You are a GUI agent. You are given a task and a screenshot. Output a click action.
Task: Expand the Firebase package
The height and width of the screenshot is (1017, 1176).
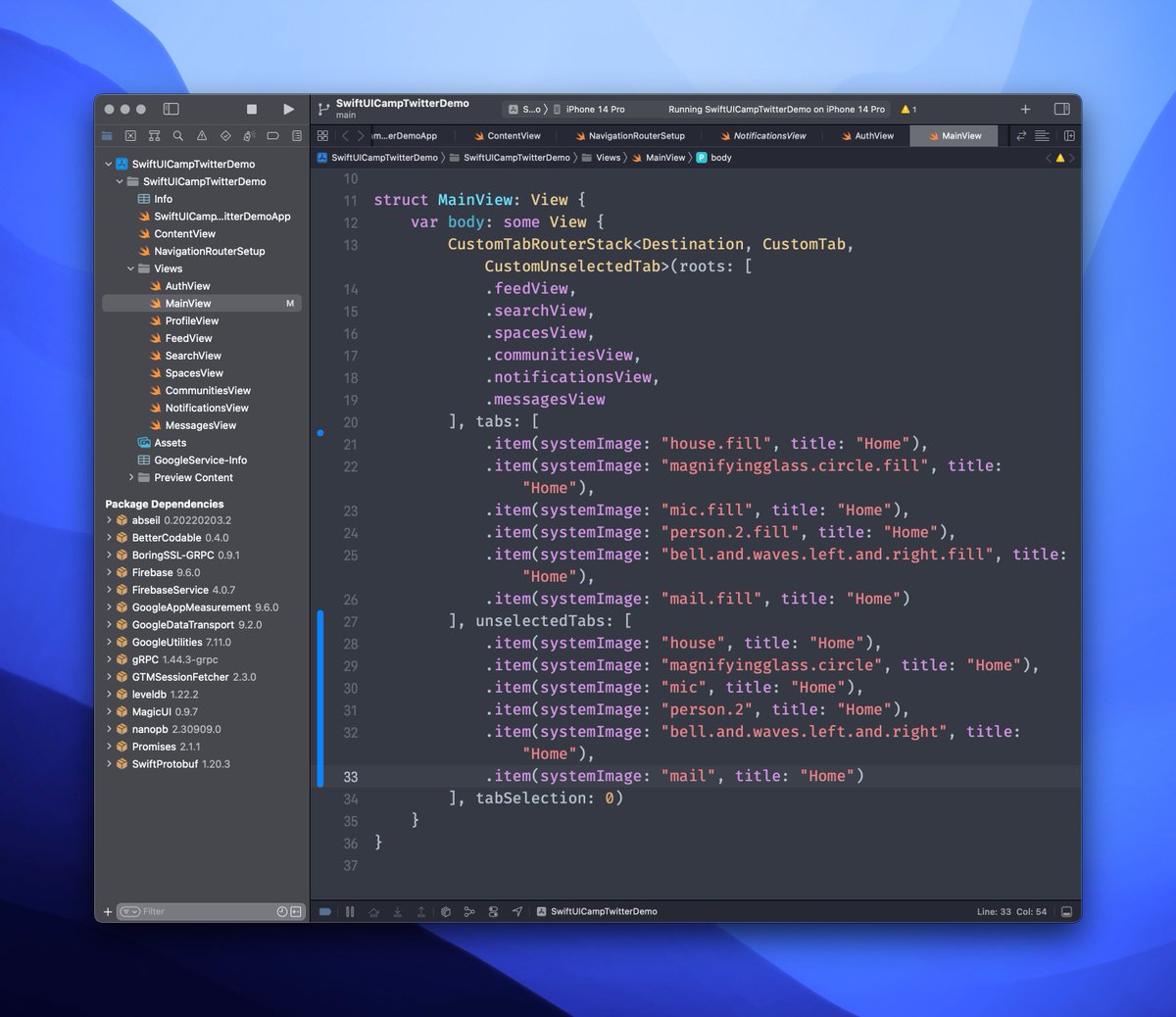[x=109, y=573]
